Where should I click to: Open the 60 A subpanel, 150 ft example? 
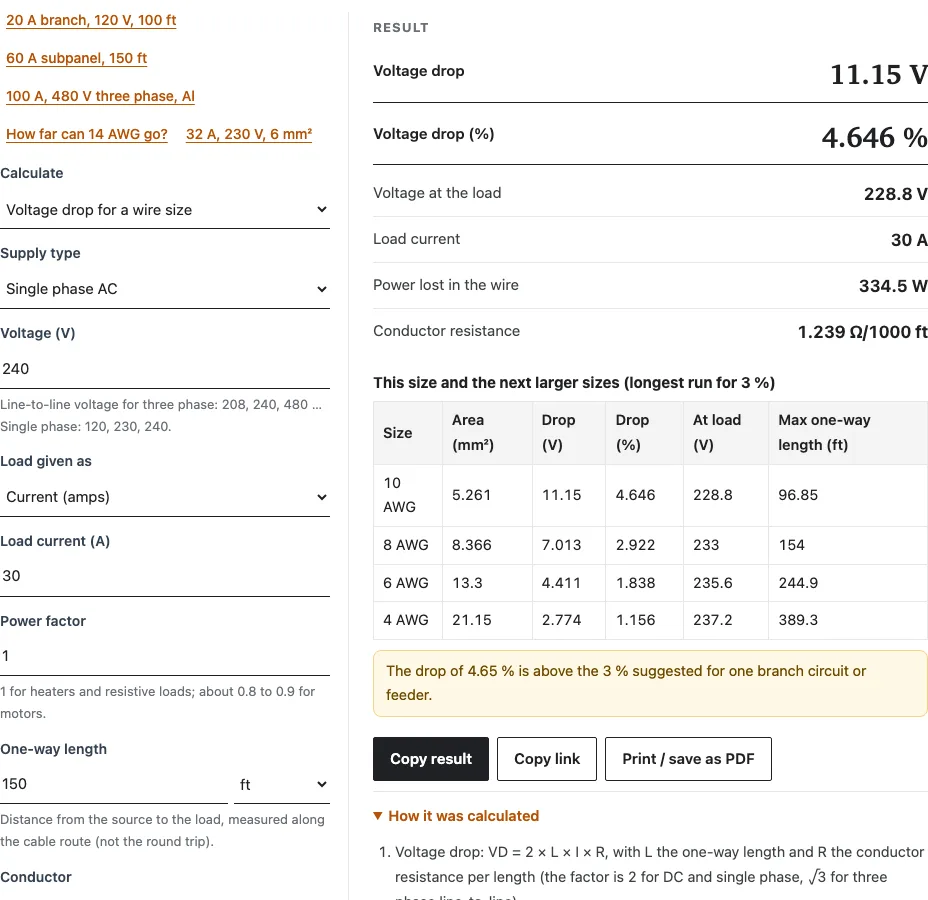tap(76, 58)
